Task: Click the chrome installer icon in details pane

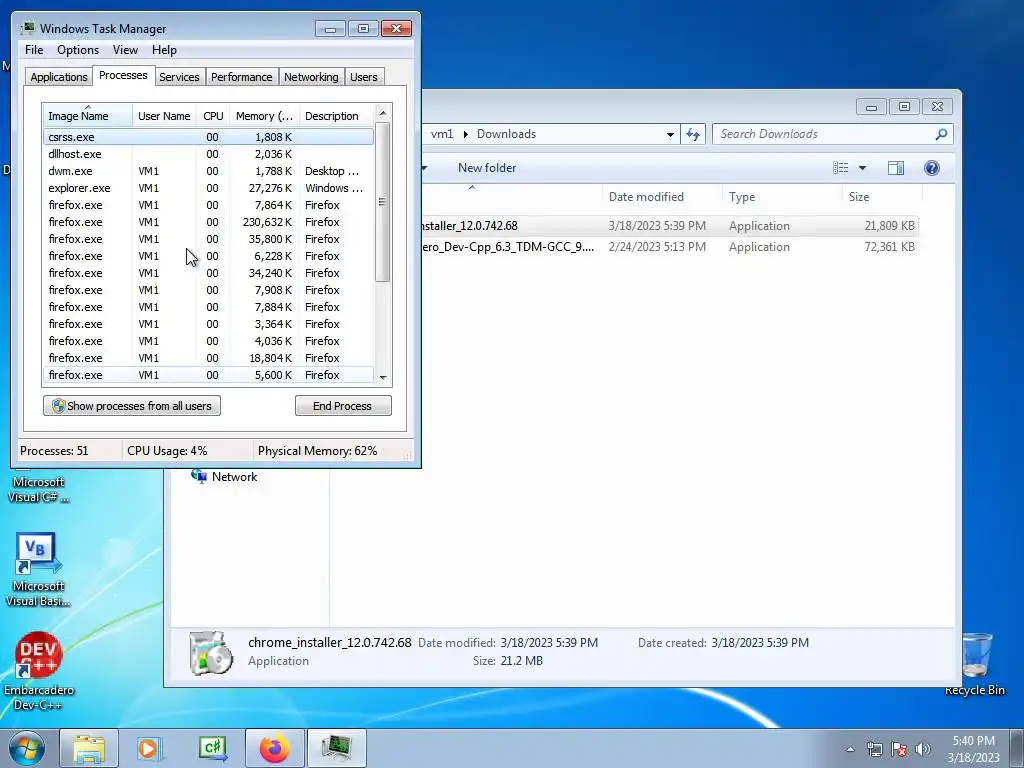Action: (210, 652)
